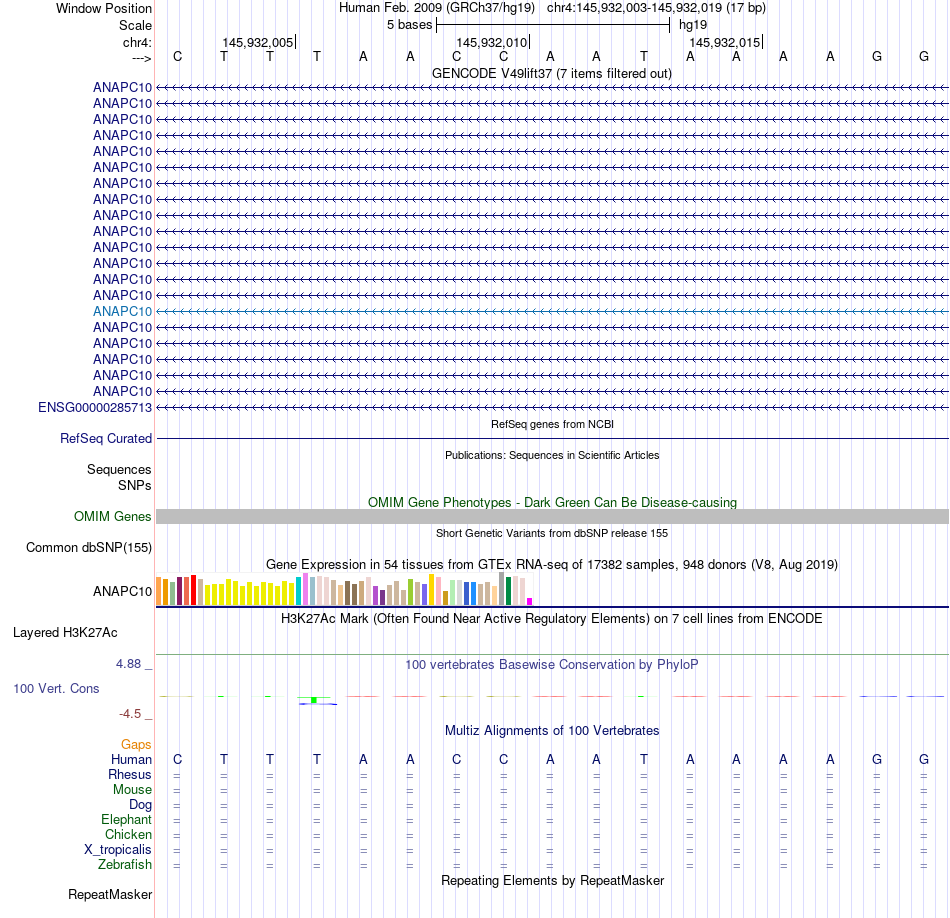
Task: Click the gray OMIM Genes bar
Action: pyautogui.click(x=553, y=516)
